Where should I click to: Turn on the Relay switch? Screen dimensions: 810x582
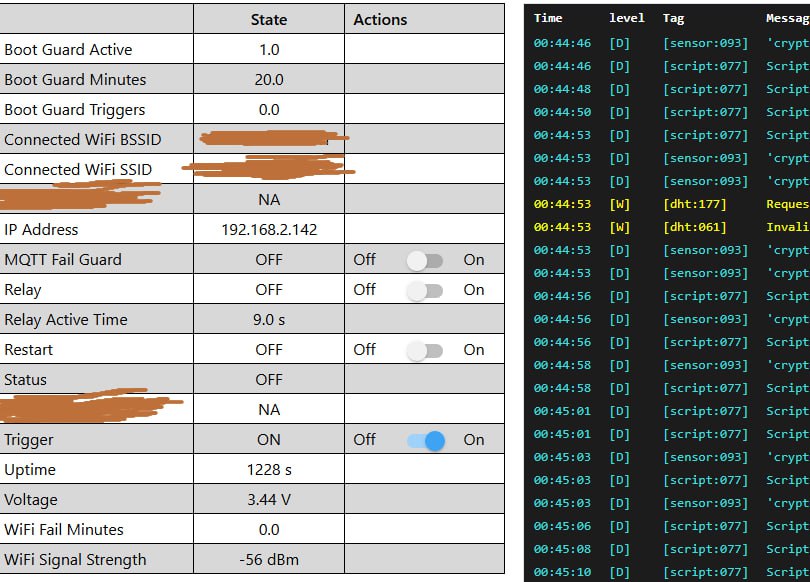(x=425, y=290)
